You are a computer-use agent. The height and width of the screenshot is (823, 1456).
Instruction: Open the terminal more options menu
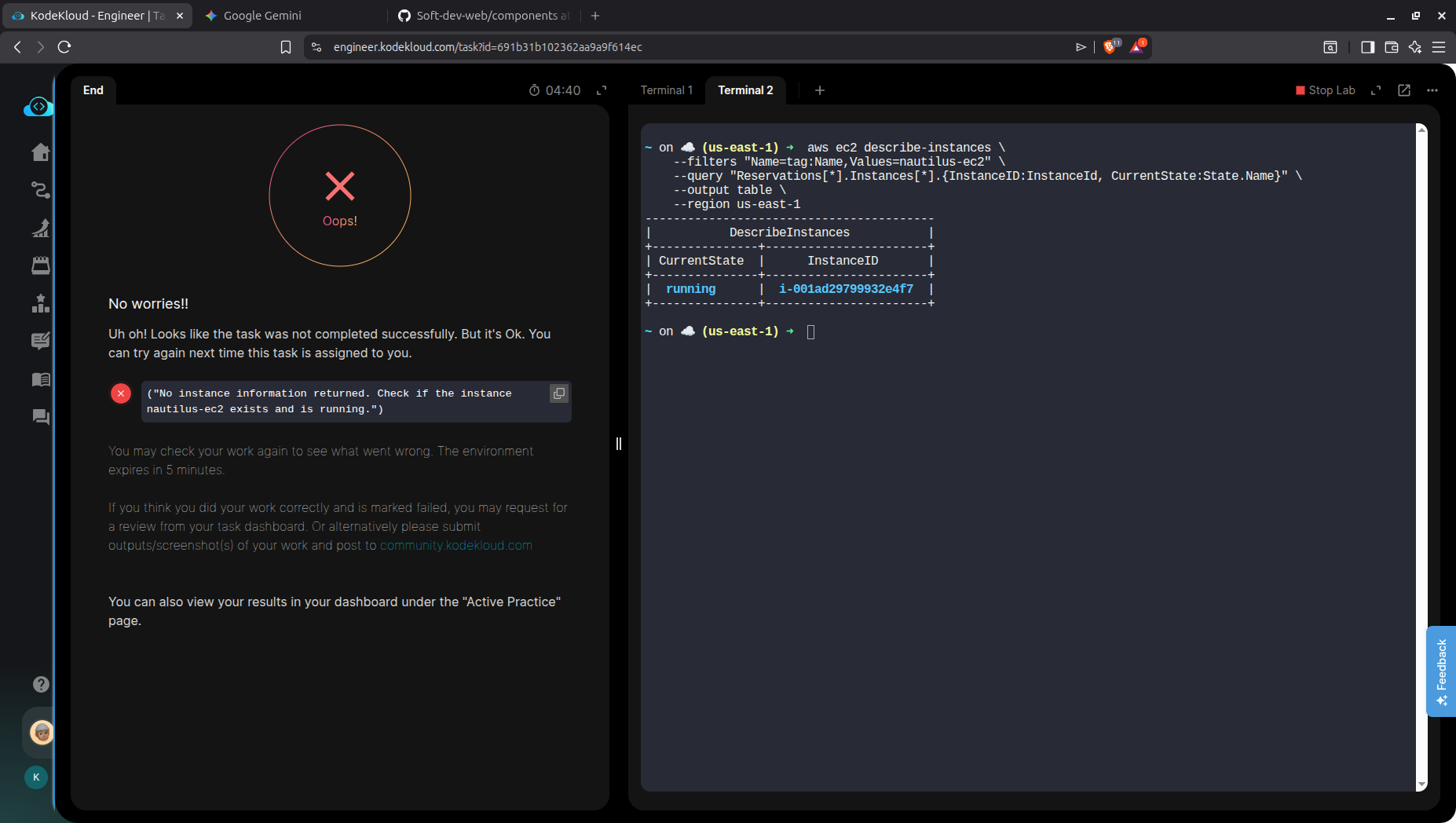[1432, 90]
